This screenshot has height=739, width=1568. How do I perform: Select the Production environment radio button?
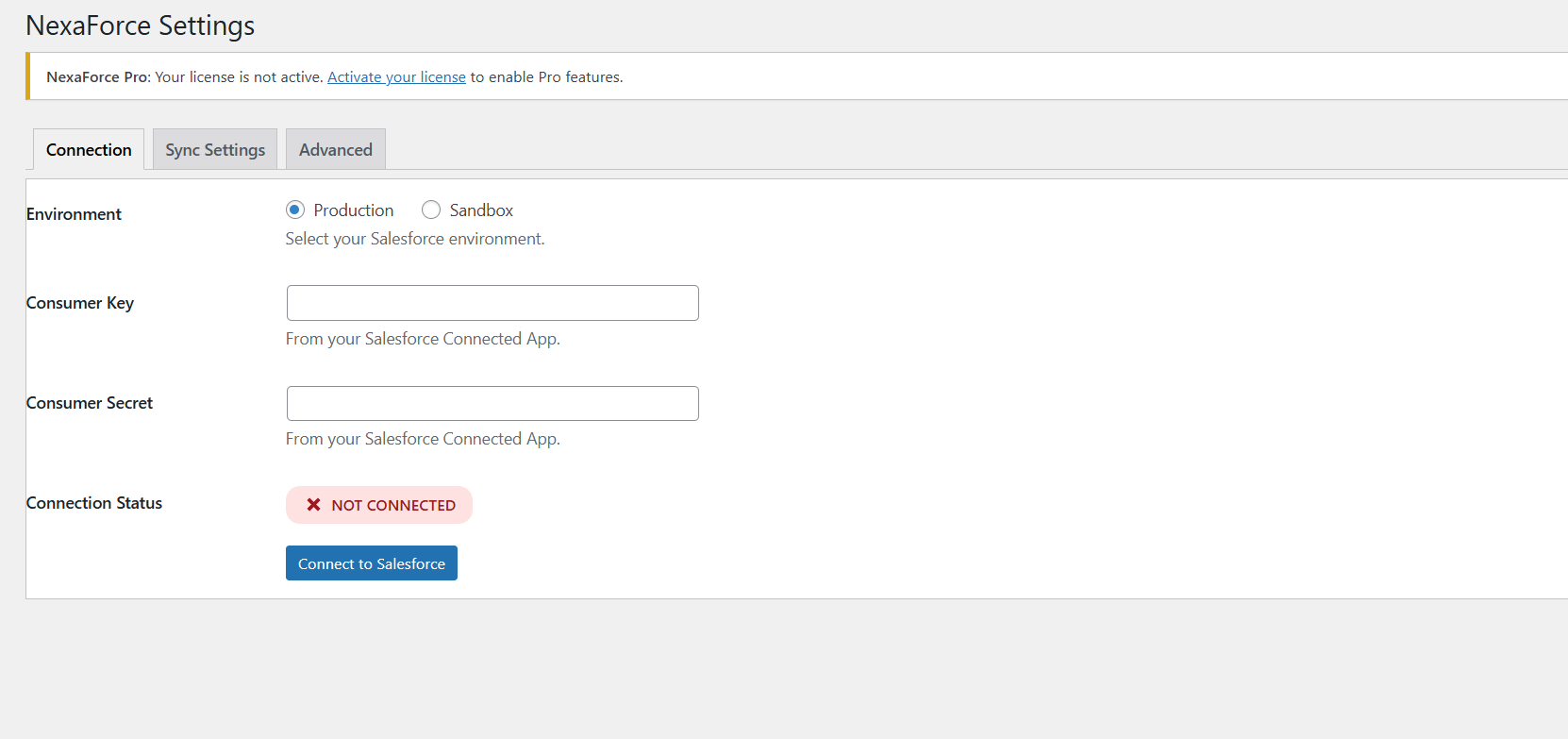pos(295,210)
